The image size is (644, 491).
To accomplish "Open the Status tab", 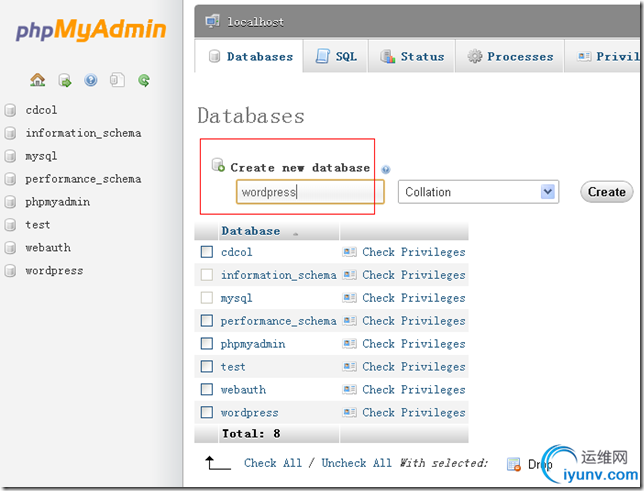I will click(412, 57).
